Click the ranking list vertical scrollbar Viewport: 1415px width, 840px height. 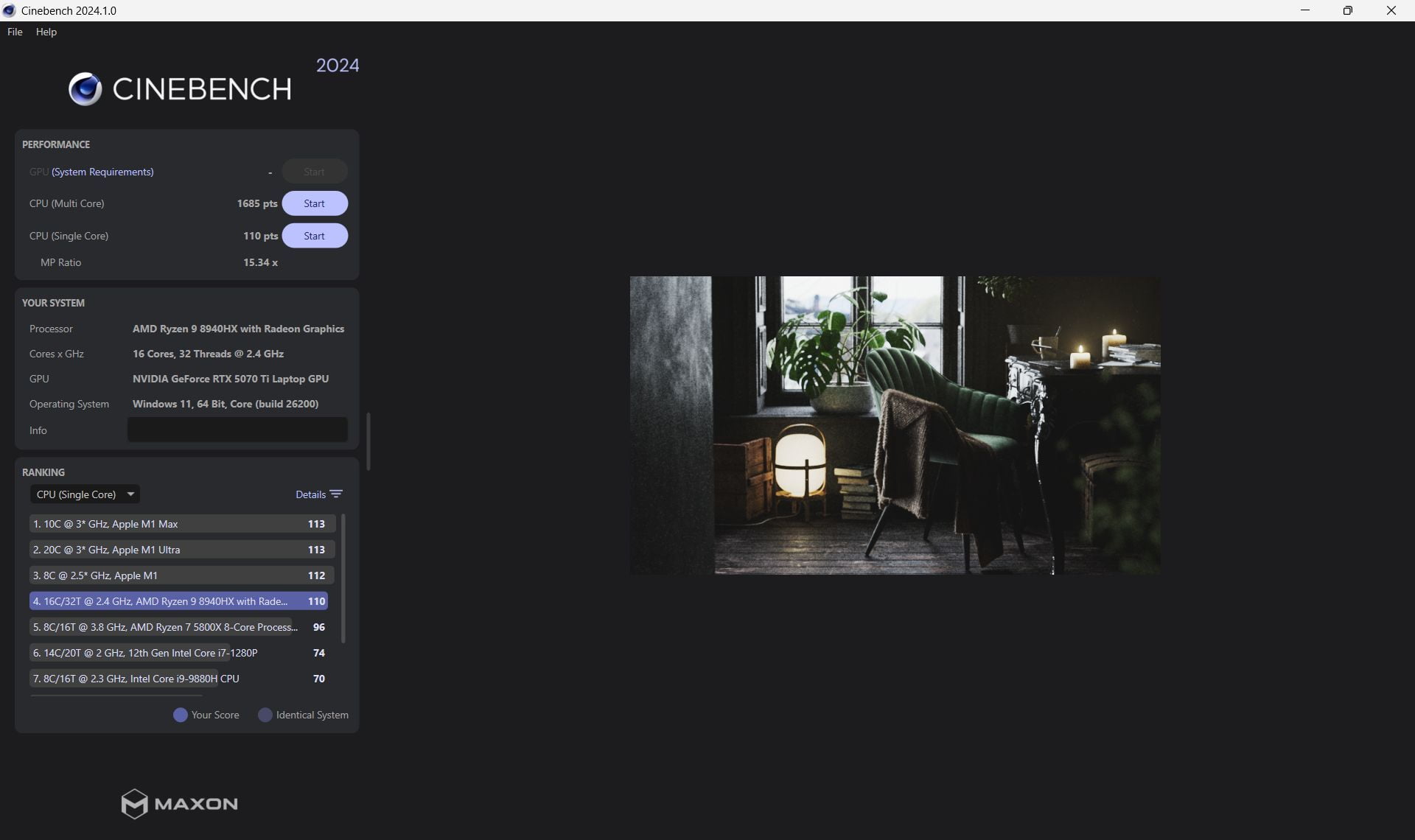point(343,578)
